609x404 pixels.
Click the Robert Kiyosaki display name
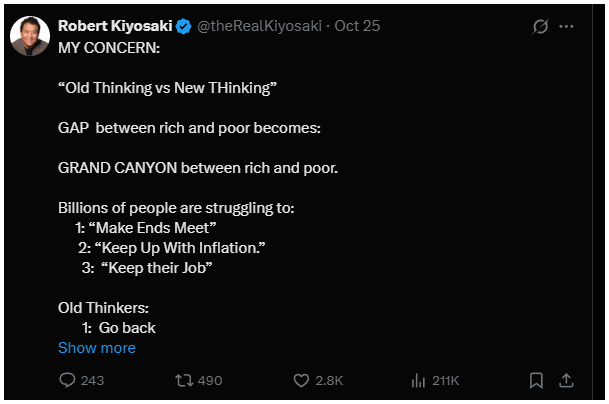click(x=115, y=26)
